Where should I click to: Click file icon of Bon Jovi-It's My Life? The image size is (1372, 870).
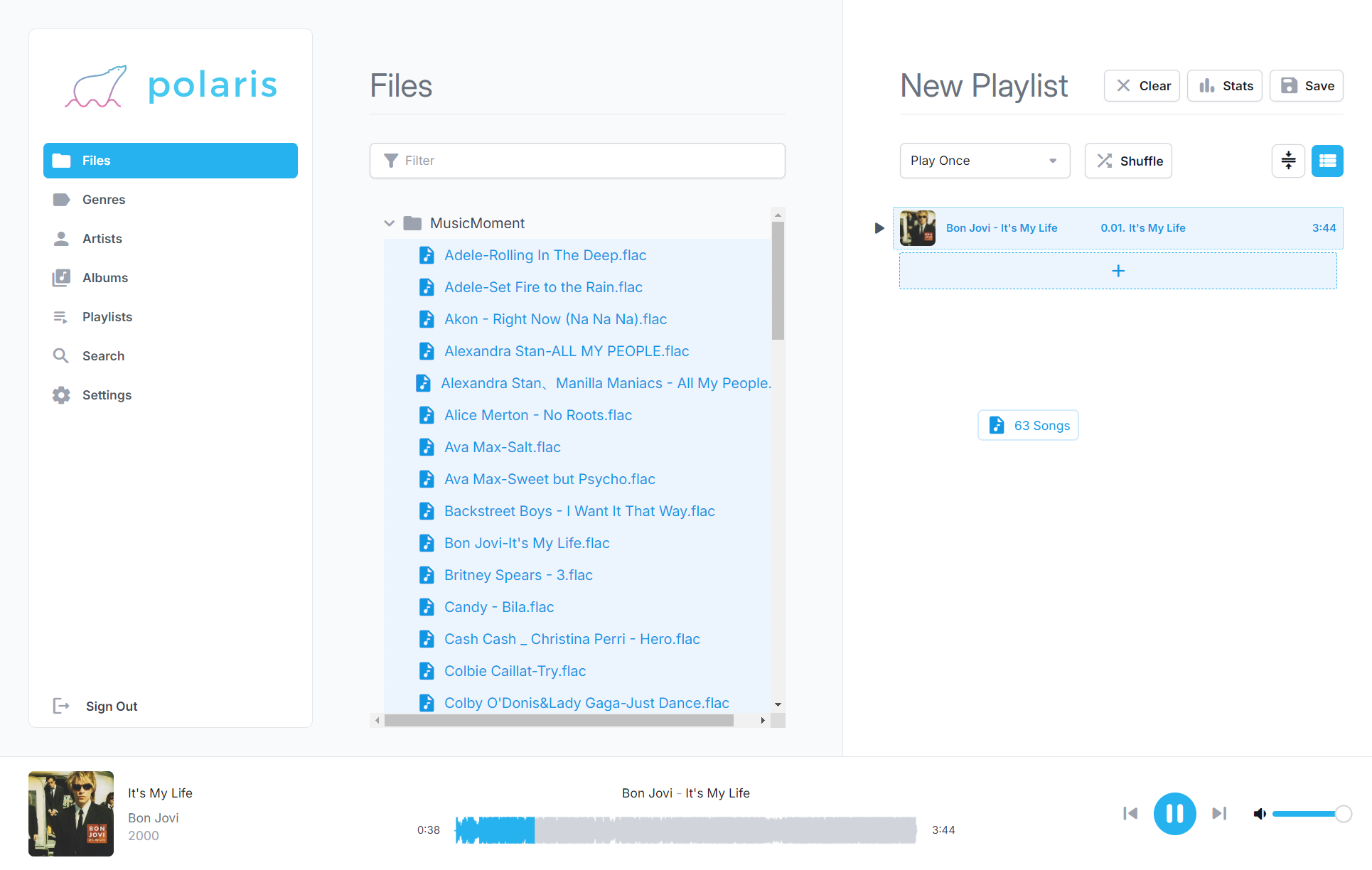427,543
